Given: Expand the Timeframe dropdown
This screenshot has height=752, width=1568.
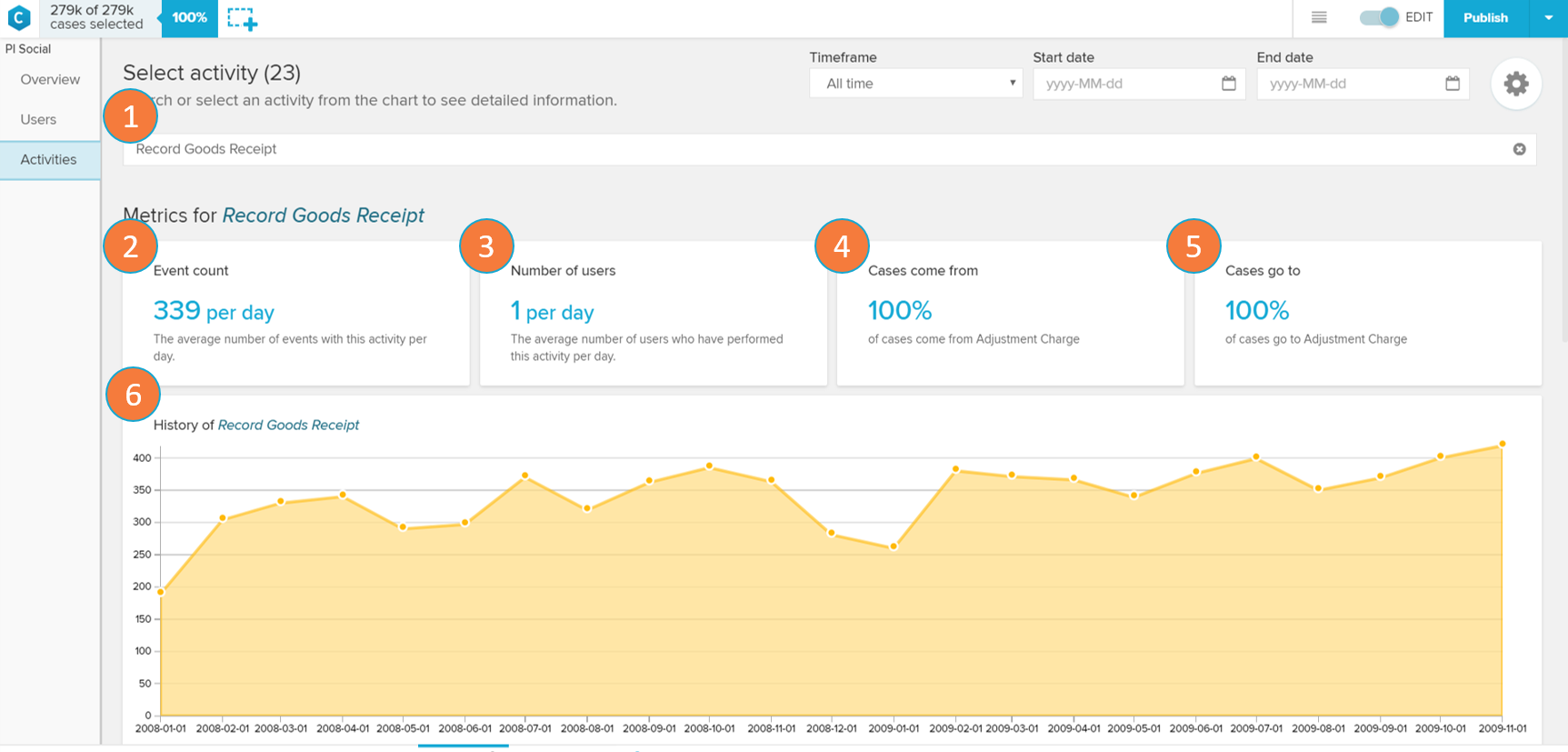Looking at the screenshot, I should pos(915,84).
